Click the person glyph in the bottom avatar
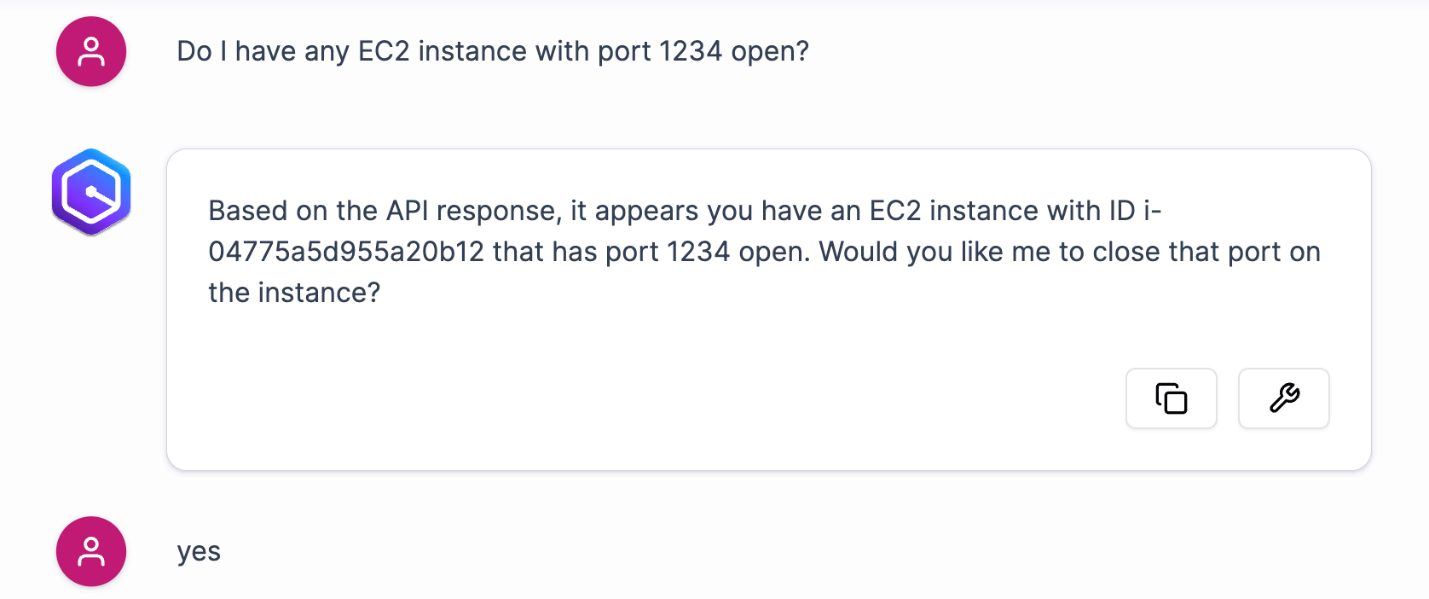 (91, 551)
